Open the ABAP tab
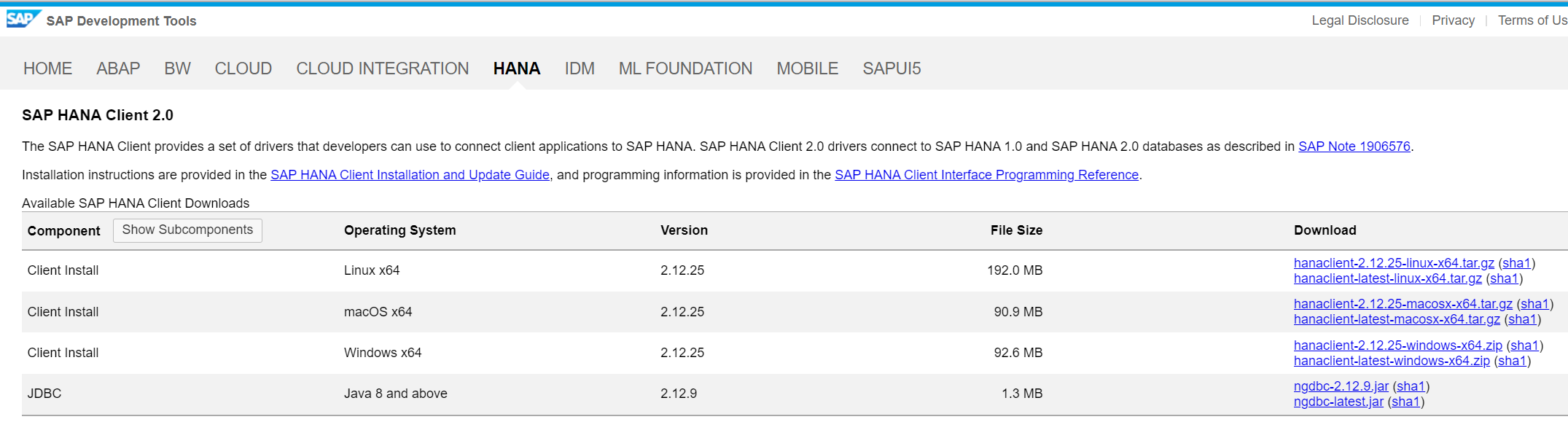Screen dimensions: 1568x422 (x=118, y=69)
